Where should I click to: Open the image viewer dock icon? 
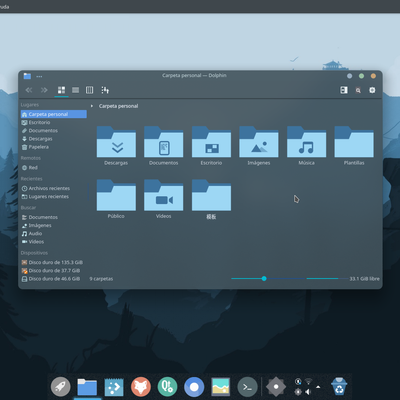click(221, 387)
